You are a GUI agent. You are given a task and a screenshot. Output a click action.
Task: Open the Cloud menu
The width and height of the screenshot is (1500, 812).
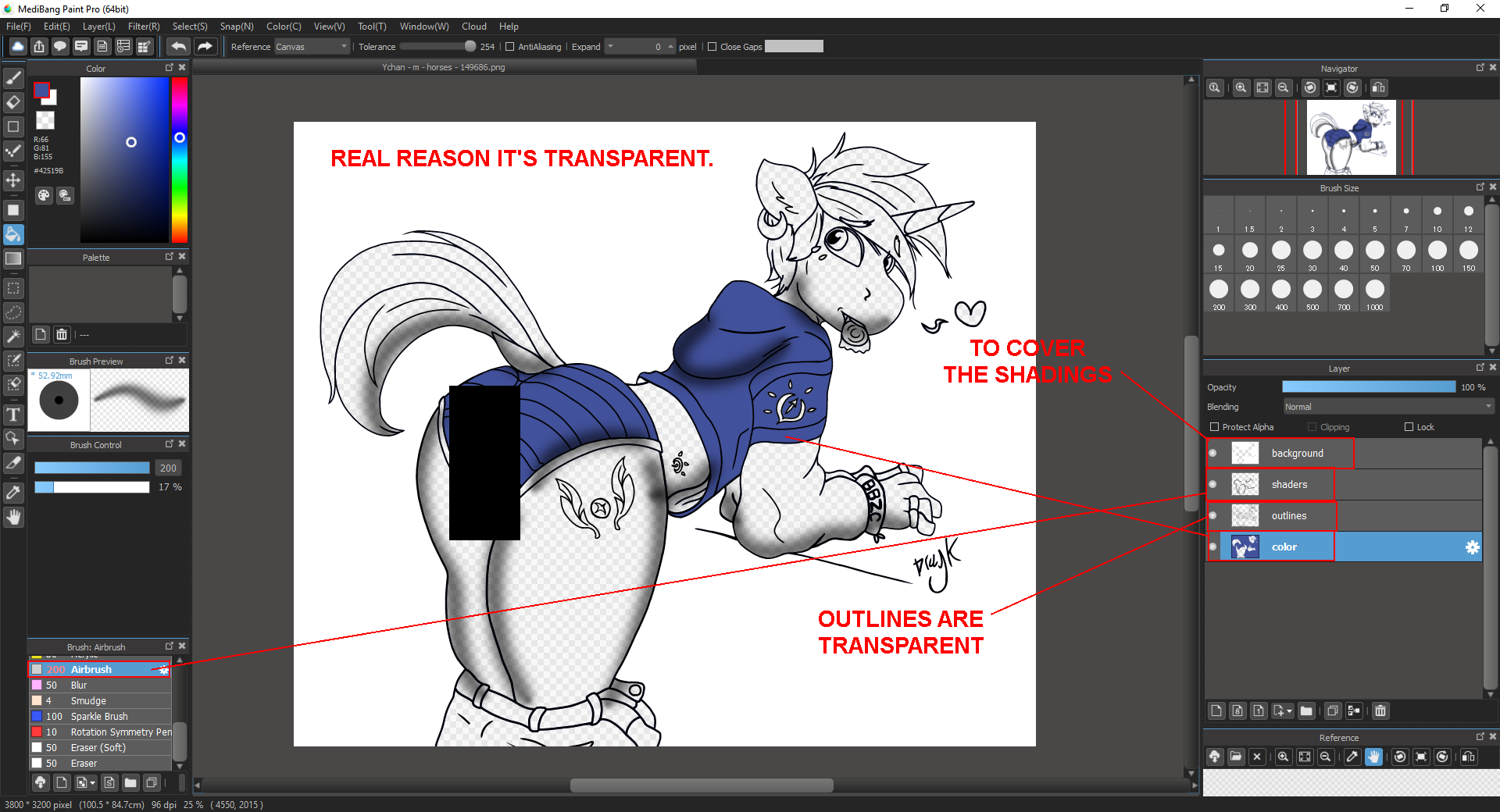tap(474, 27)
